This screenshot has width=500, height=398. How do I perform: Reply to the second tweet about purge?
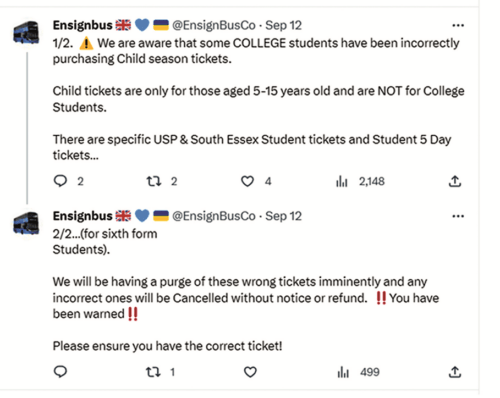[60, 372]
